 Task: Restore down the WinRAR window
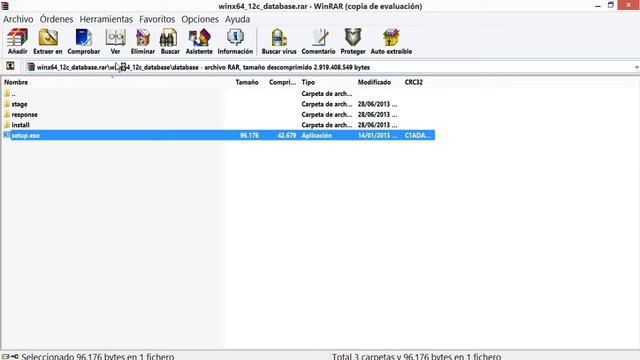click(611, 5)
